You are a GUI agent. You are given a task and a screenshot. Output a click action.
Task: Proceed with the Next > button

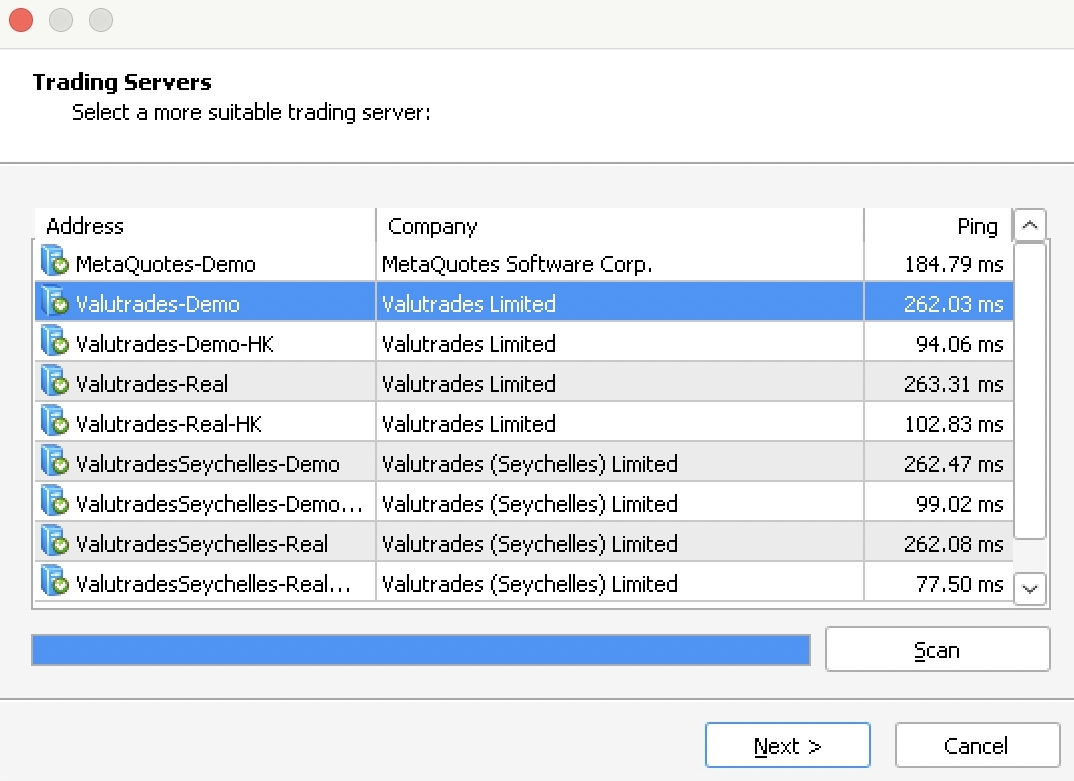787,746
